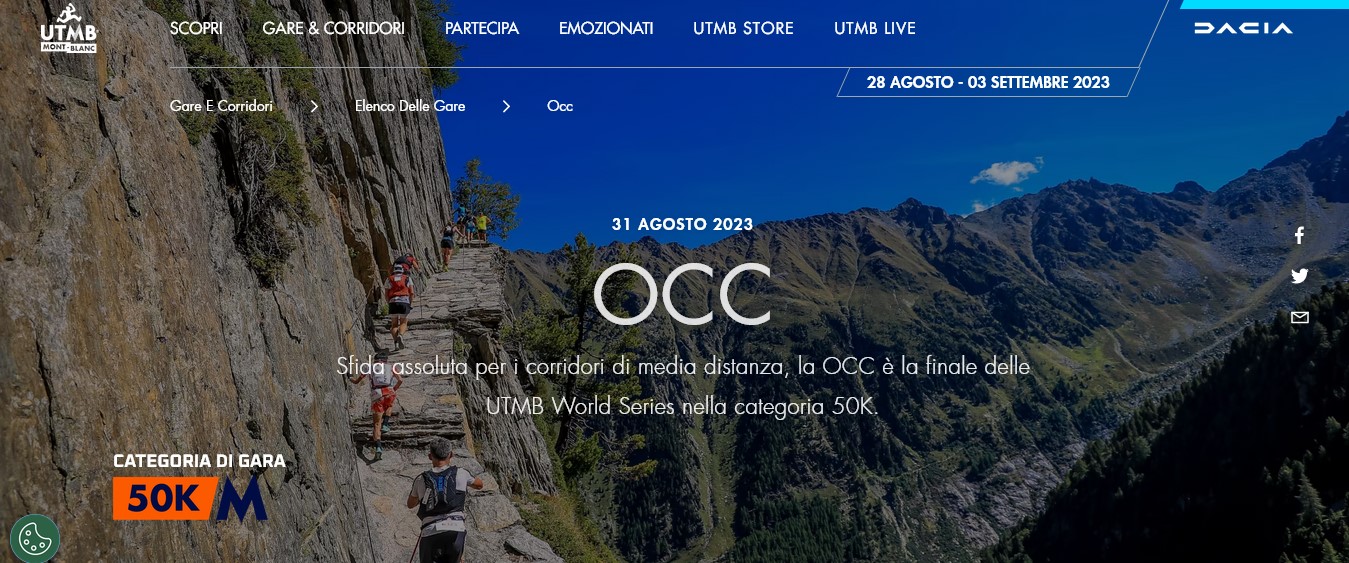Click the UTMB Mont-Blanc logo
Viewport: 1349px width, 563px height.
(68, 28)
